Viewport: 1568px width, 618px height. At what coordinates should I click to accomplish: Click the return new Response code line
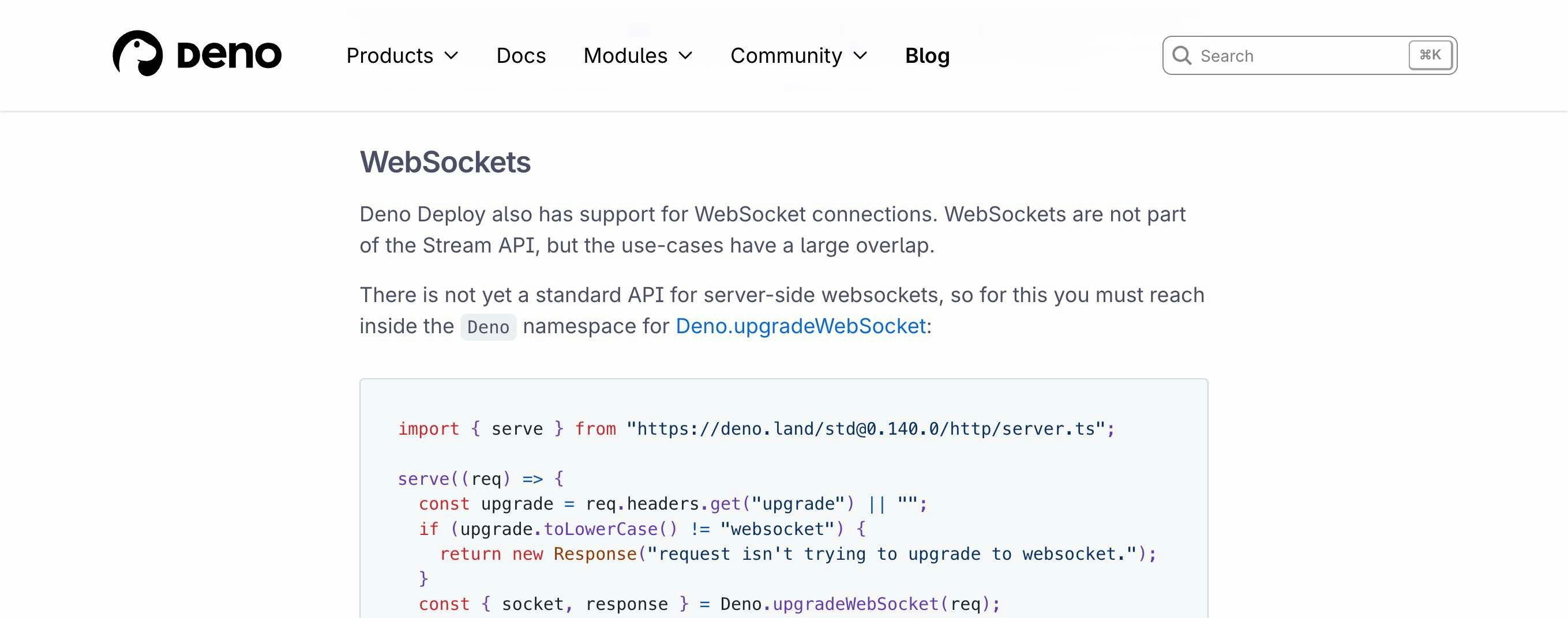coord(797,554)
